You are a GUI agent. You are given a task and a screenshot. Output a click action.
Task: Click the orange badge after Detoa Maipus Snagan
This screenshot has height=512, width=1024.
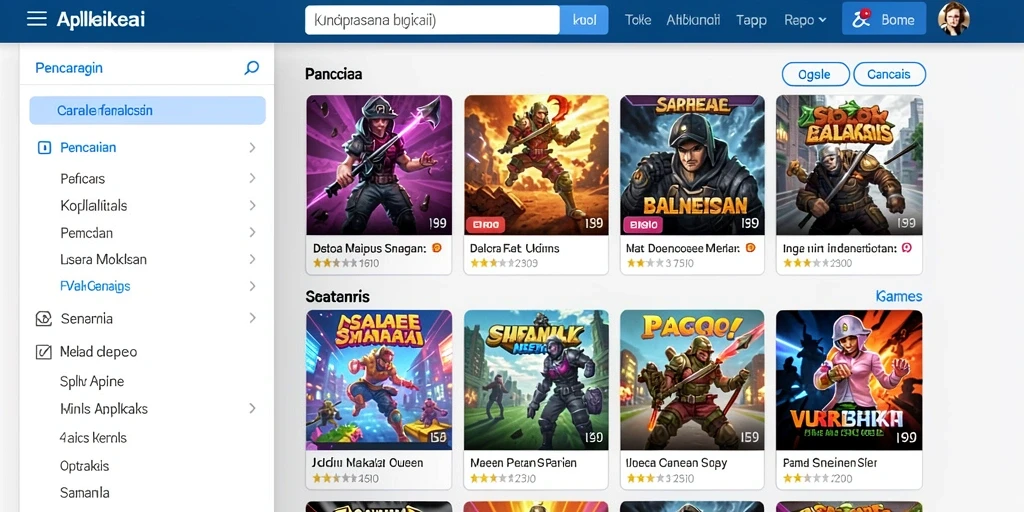[437, 248]
